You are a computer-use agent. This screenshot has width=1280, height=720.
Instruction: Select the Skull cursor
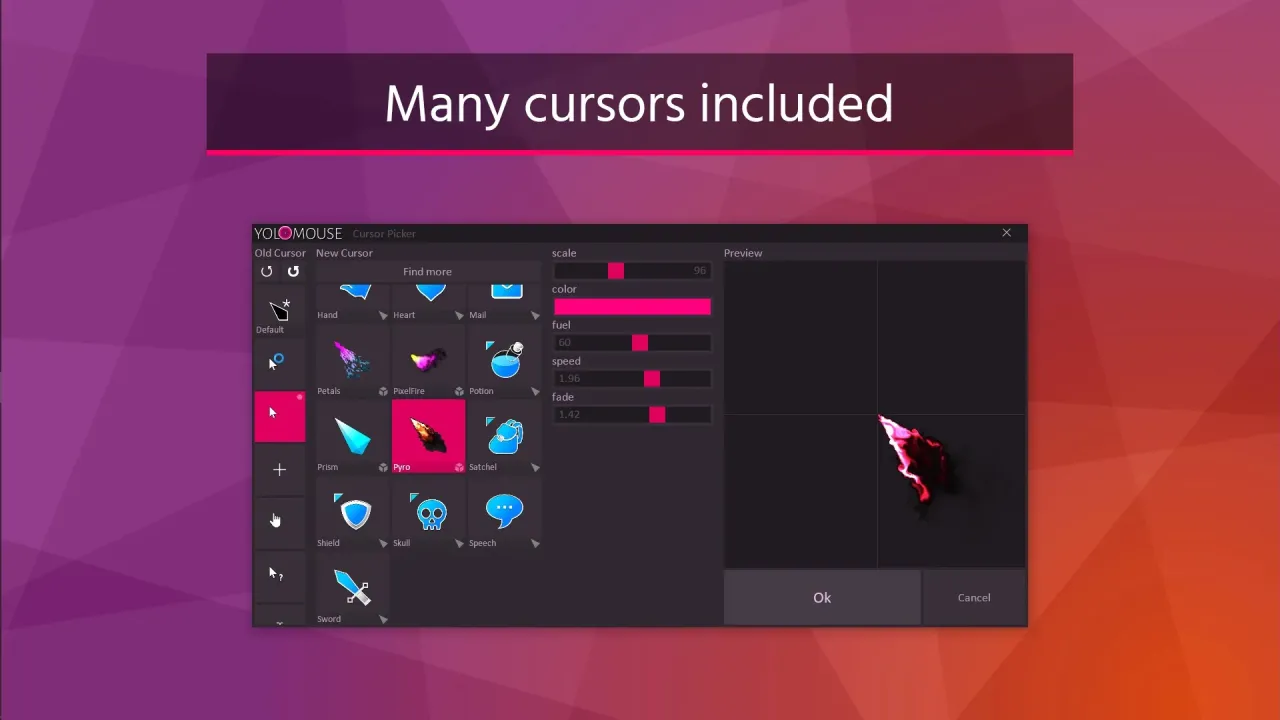pyautogui.click(x=429, y=512)
